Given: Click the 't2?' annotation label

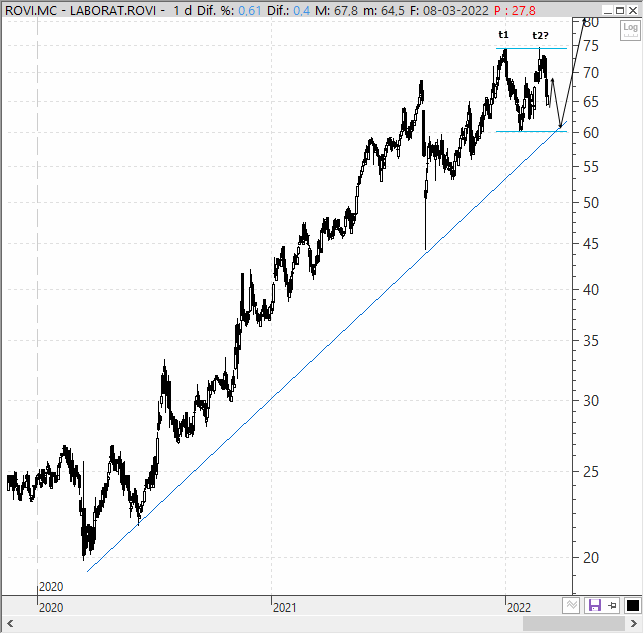Looking at the screenshot, I should (x=540, y=36).
